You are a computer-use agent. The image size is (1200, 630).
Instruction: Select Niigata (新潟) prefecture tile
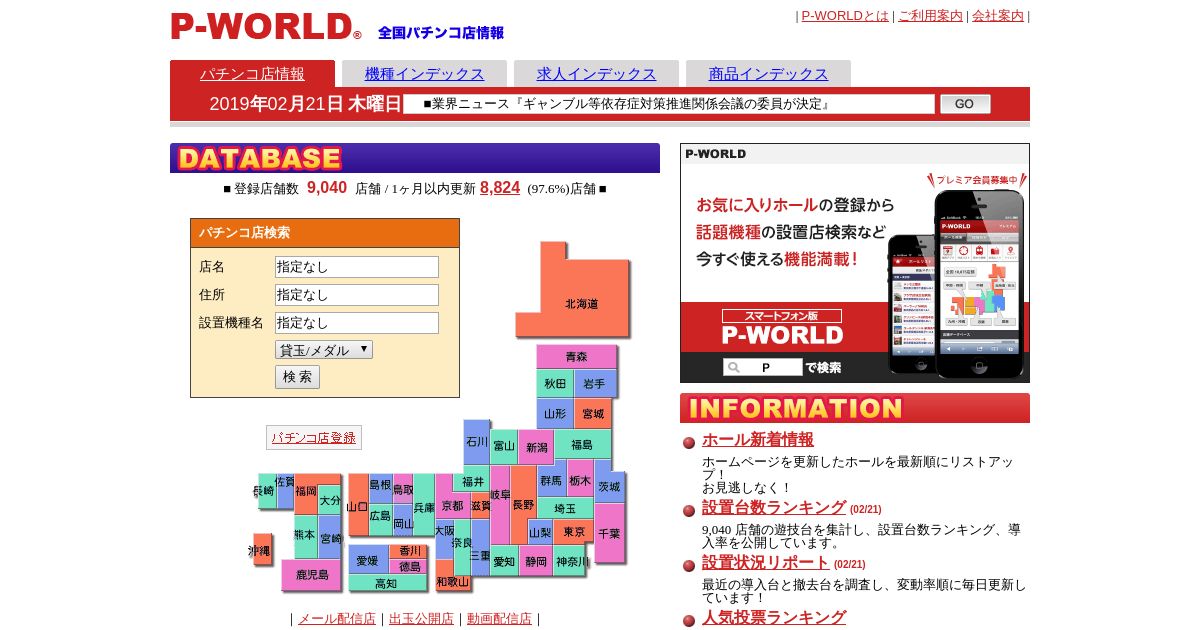point(537,446)
